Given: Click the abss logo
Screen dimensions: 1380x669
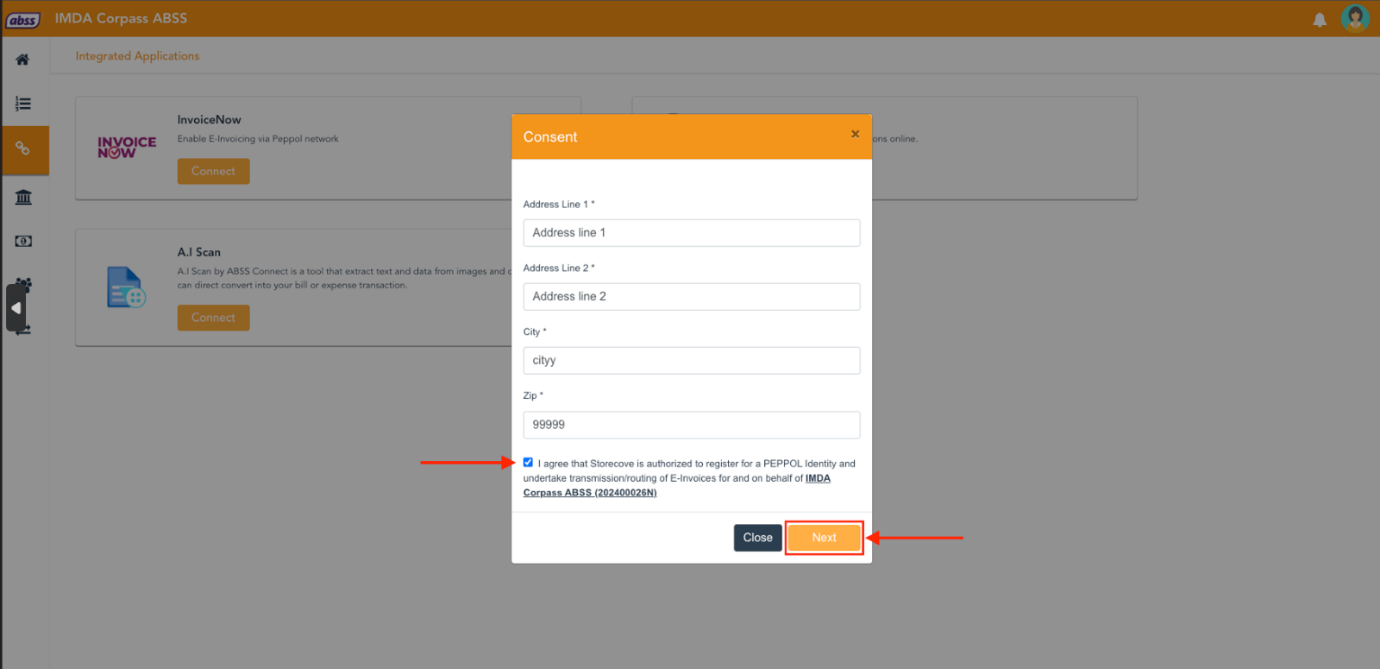Looking at the screenshot, I should tap(23, 19).
